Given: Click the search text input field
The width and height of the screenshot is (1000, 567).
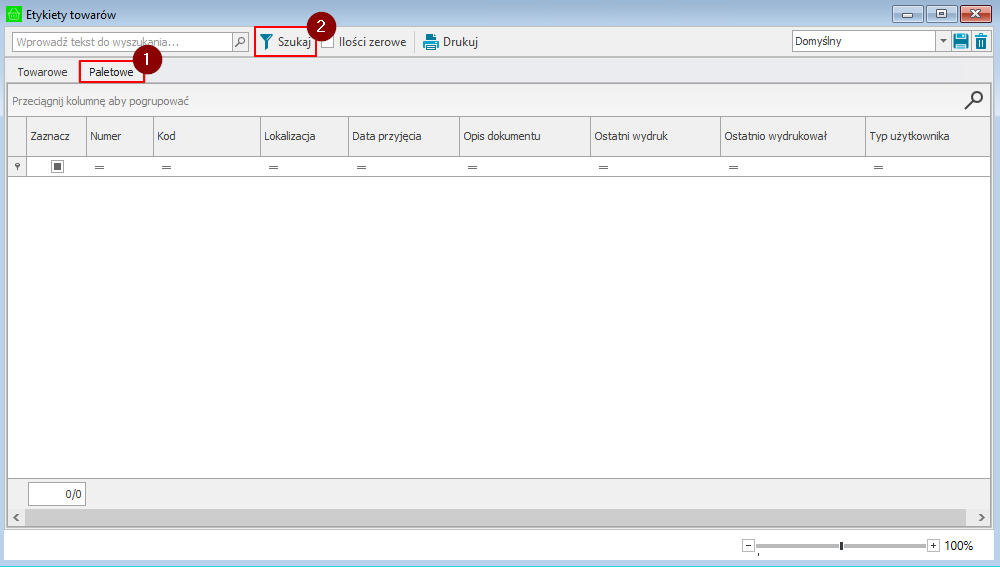Looking at the screenshot, I should click(122, 42).
